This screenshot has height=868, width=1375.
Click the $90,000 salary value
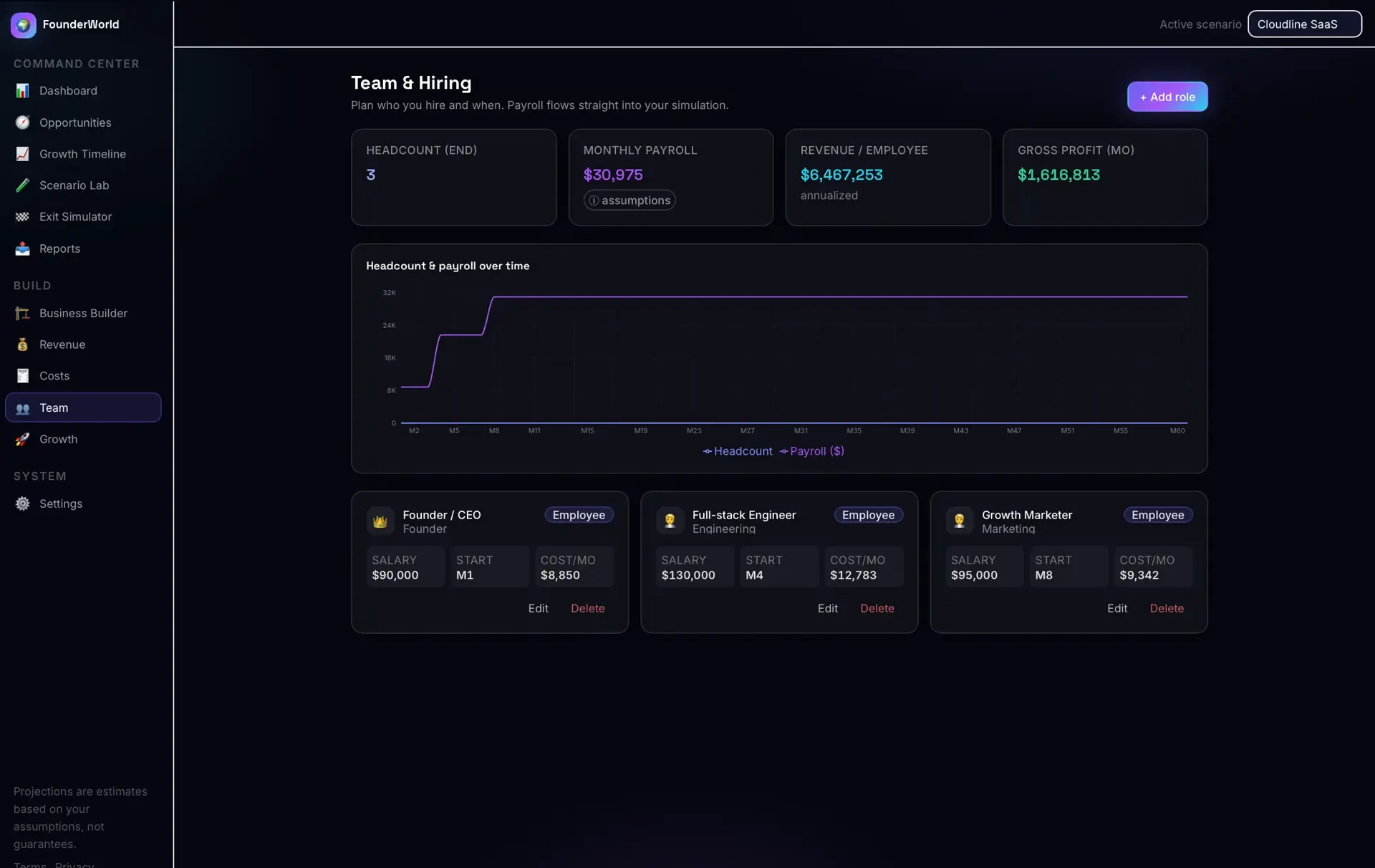(395, 576)
